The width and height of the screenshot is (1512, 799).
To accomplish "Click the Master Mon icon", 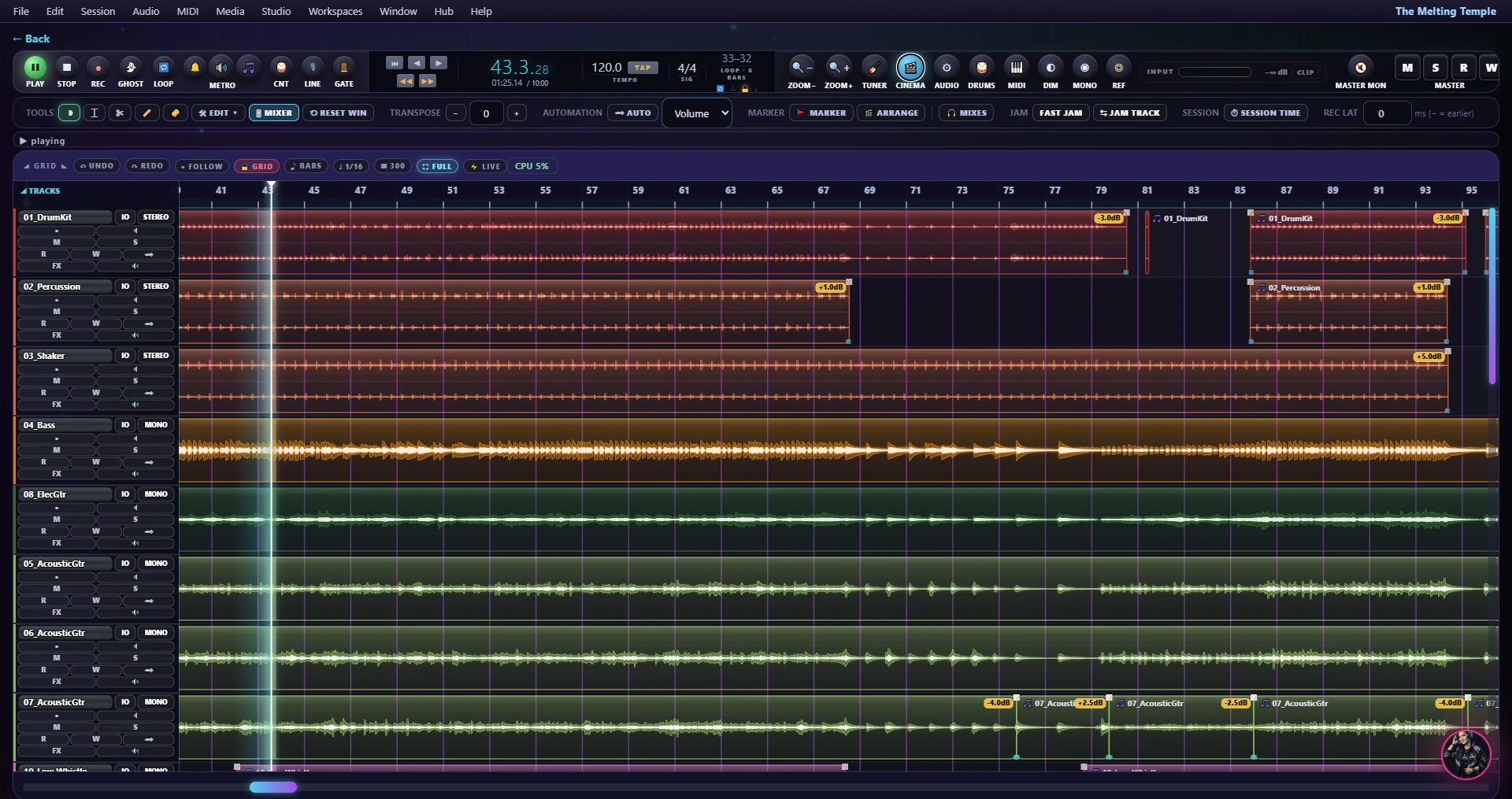I will tap(1360, 68).
